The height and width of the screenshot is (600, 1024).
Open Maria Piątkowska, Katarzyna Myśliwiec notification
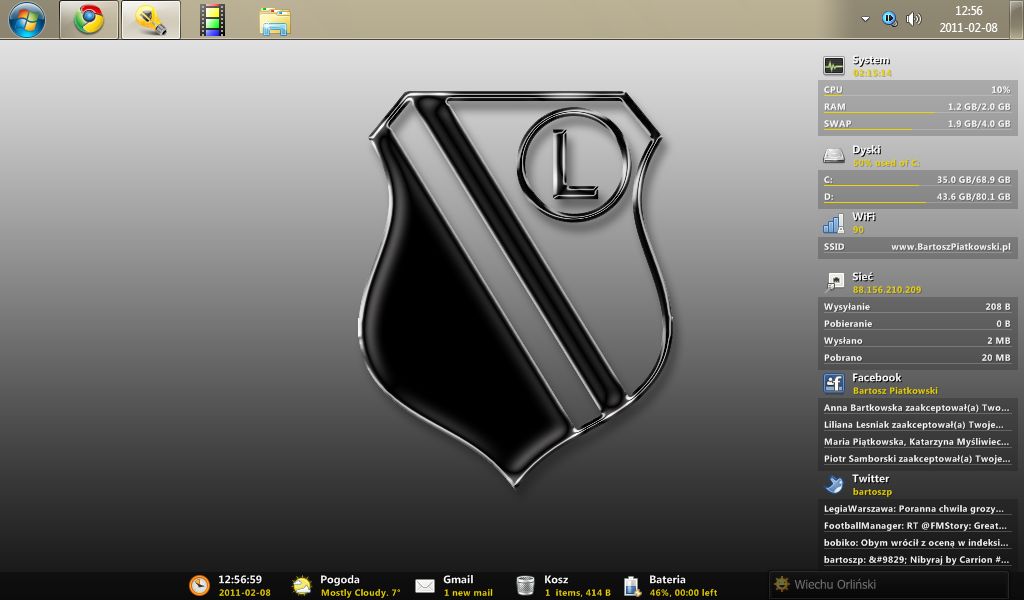[917, 441]
